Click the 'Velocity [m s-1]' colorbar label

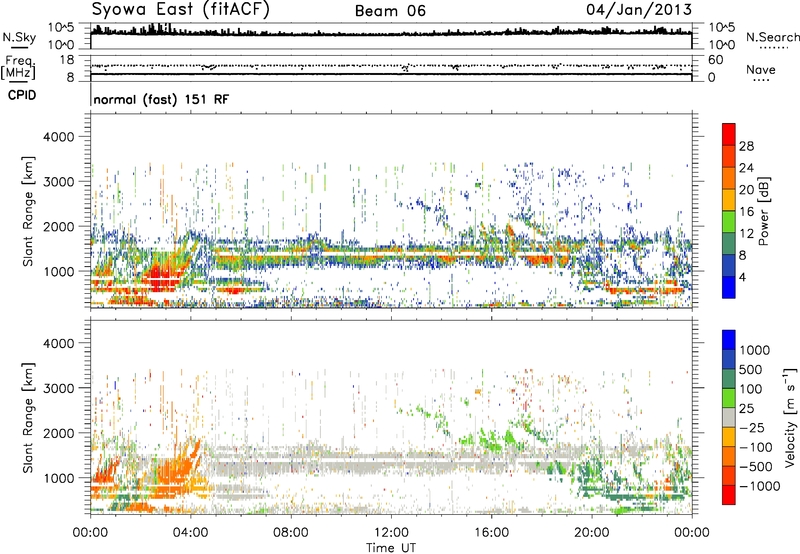point(790,417)
